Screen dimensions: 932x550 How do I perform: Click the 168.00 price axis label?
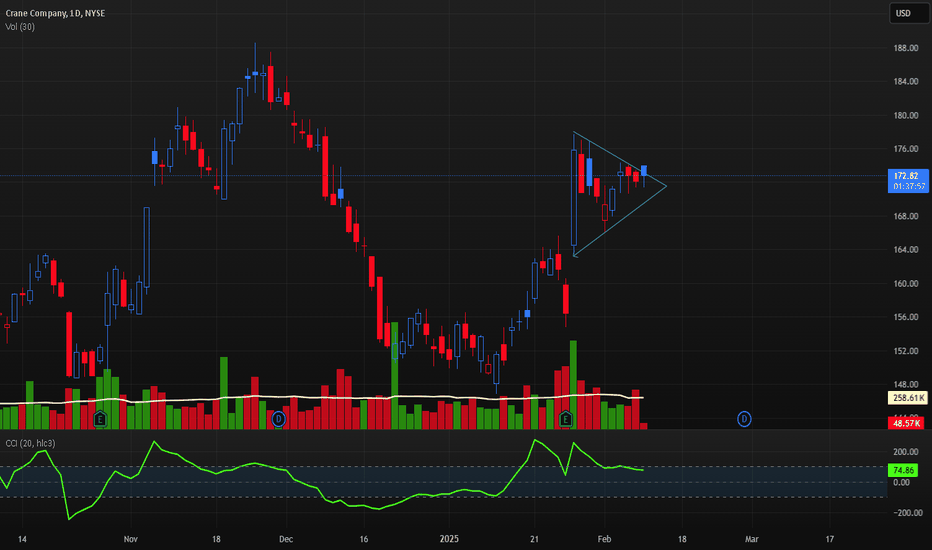click(x=906, y=216)
